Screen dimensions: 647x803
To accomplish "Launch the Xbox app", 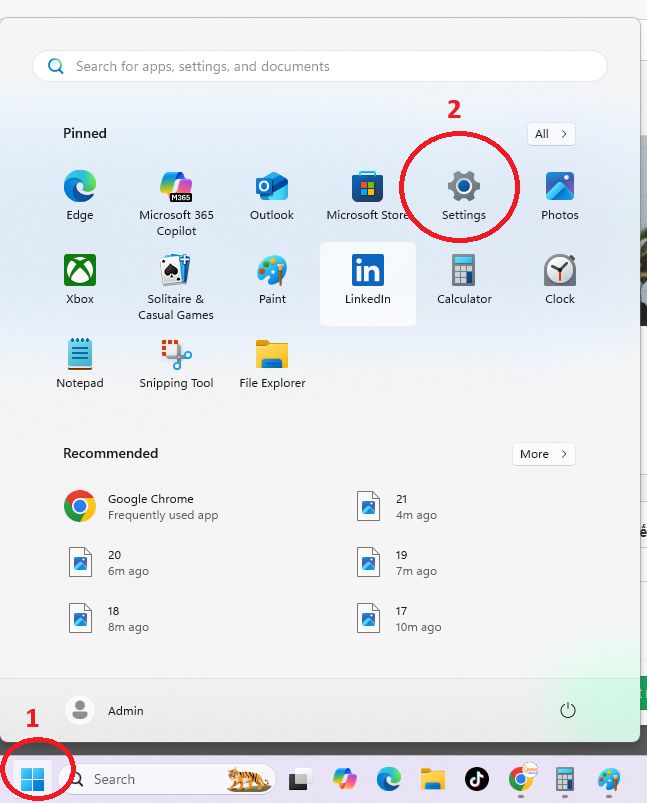I will (x=80, y=280).
